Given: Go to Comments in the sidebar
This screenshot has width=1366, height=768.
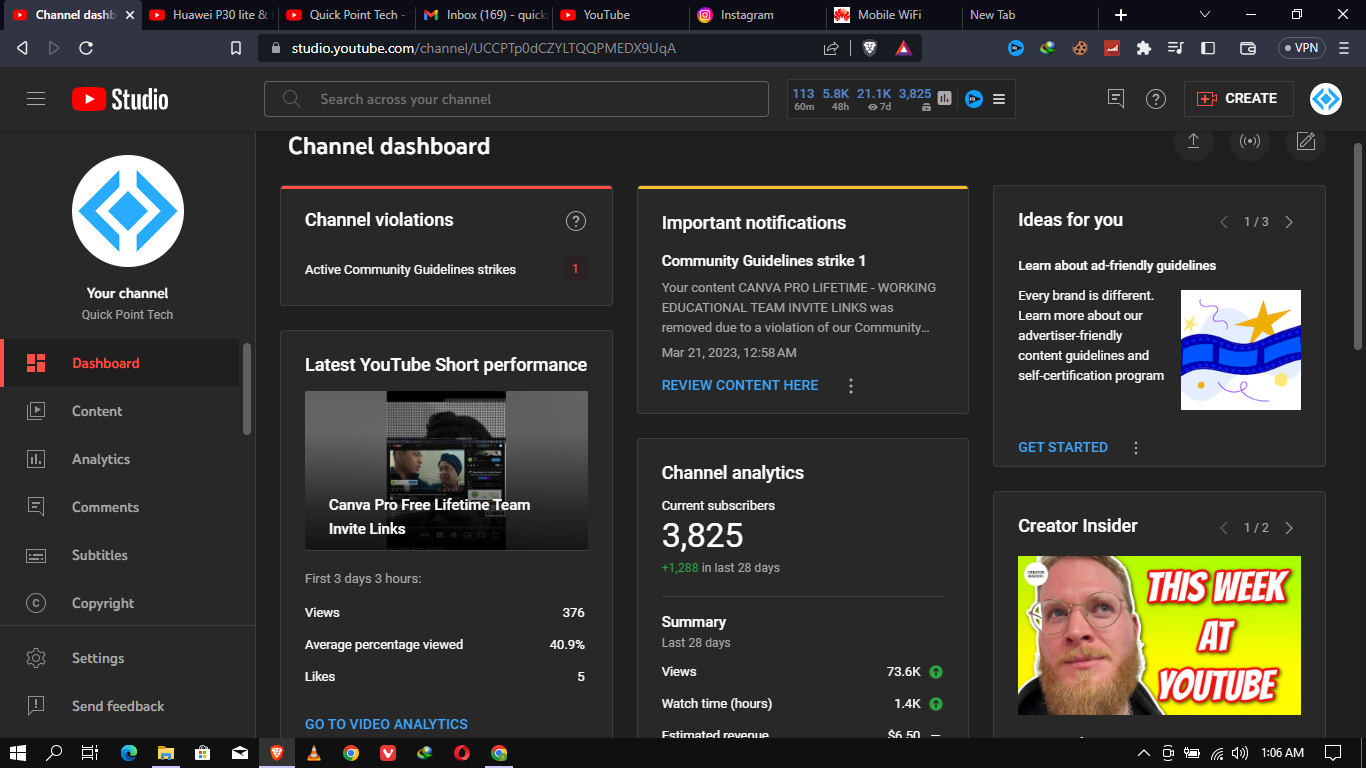Looking at the screenshot, I should [120, 507].
